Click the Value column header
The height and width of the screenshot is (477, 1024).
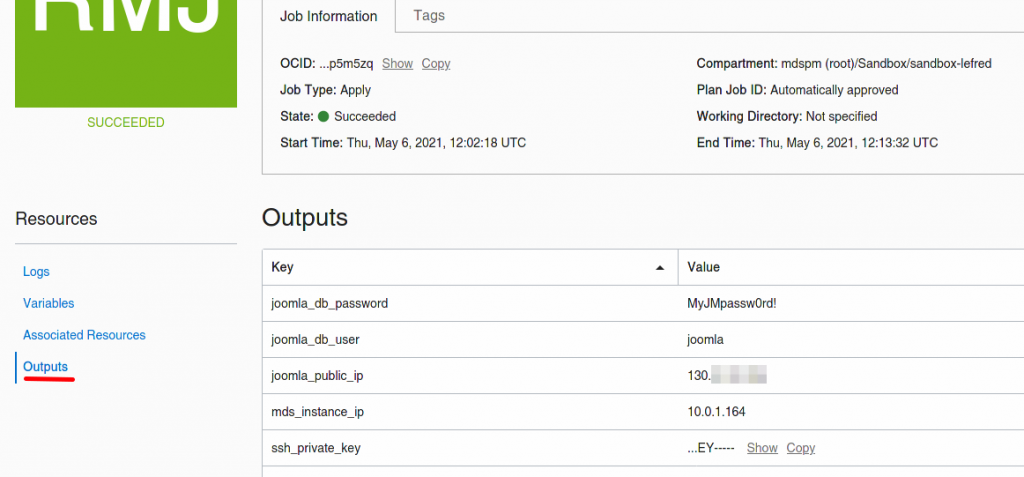pos(703,267)
